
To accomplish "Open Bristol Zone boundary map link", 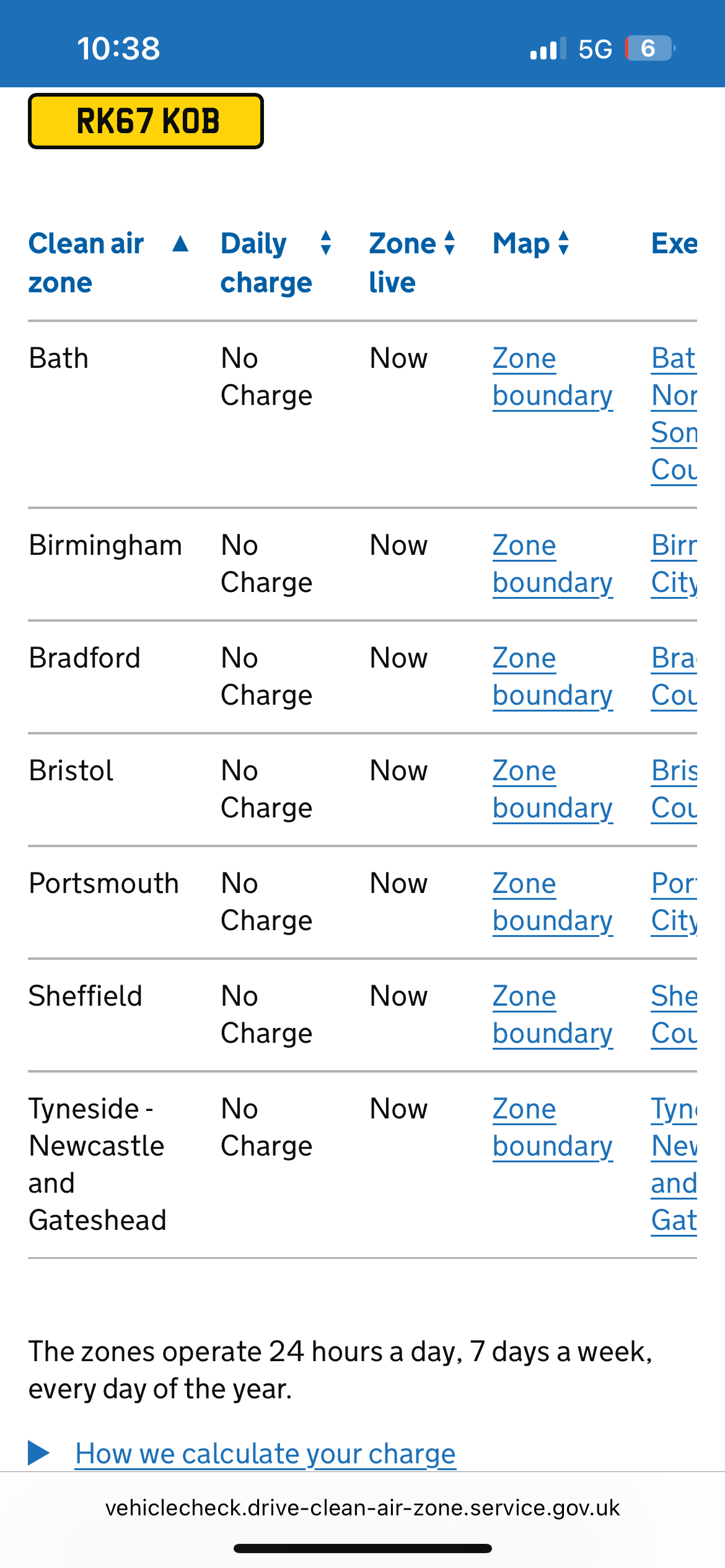I will pos(553,790).
